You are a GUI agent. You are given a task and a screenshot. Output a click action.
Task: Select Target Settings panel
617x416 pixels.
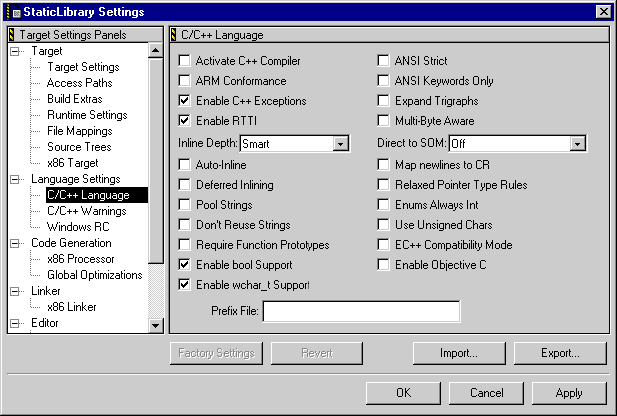83,67
